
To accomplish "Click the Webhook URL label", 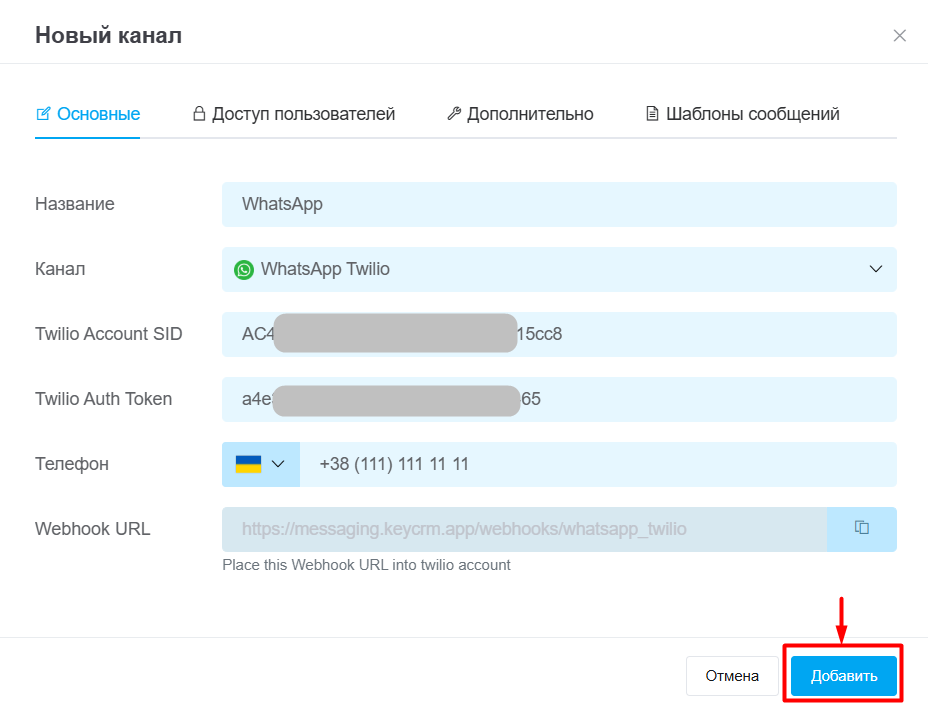I will click(93, 529).
